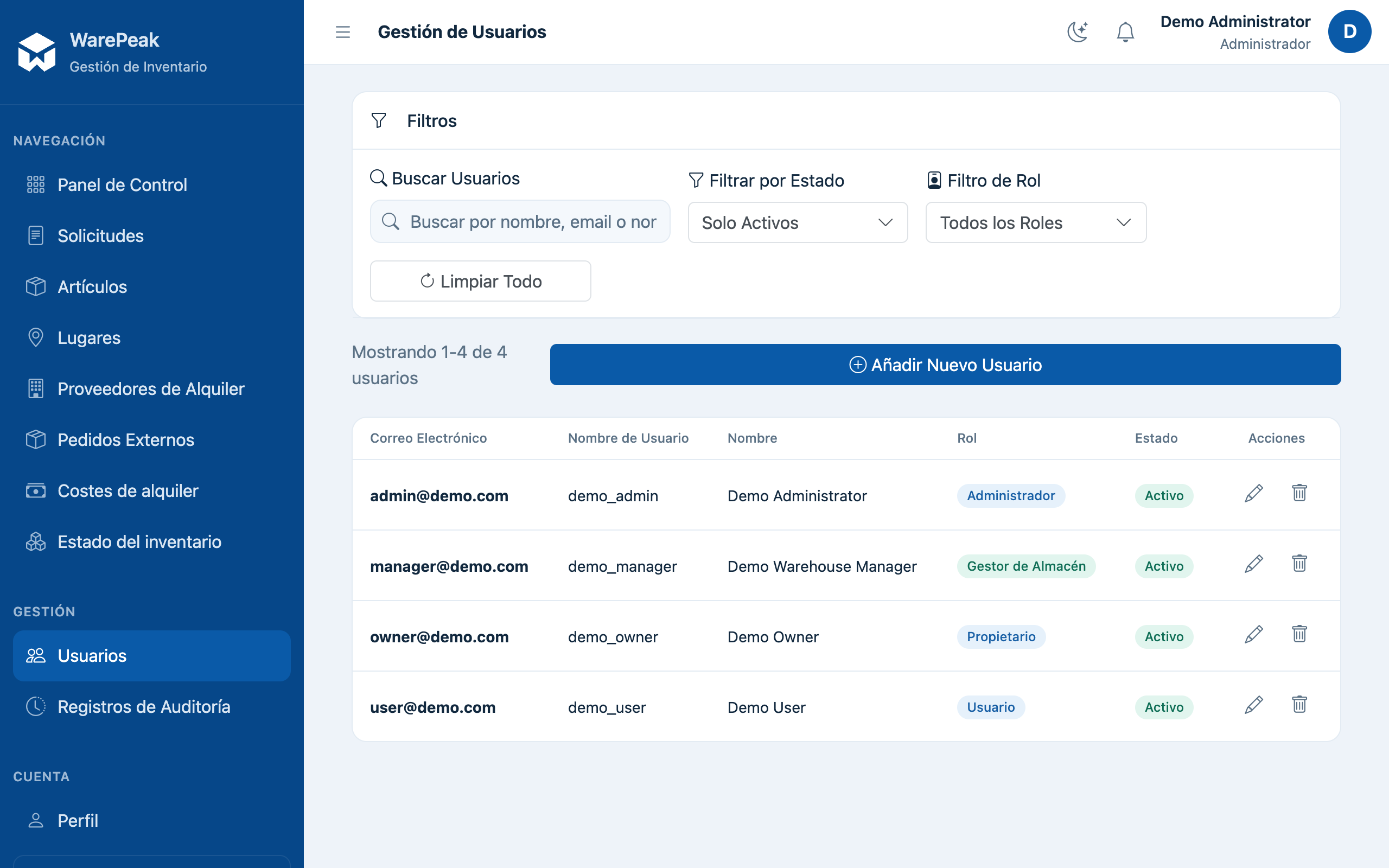
Task: Click the Solicitudes document icon
Action: tap(36, 235)
